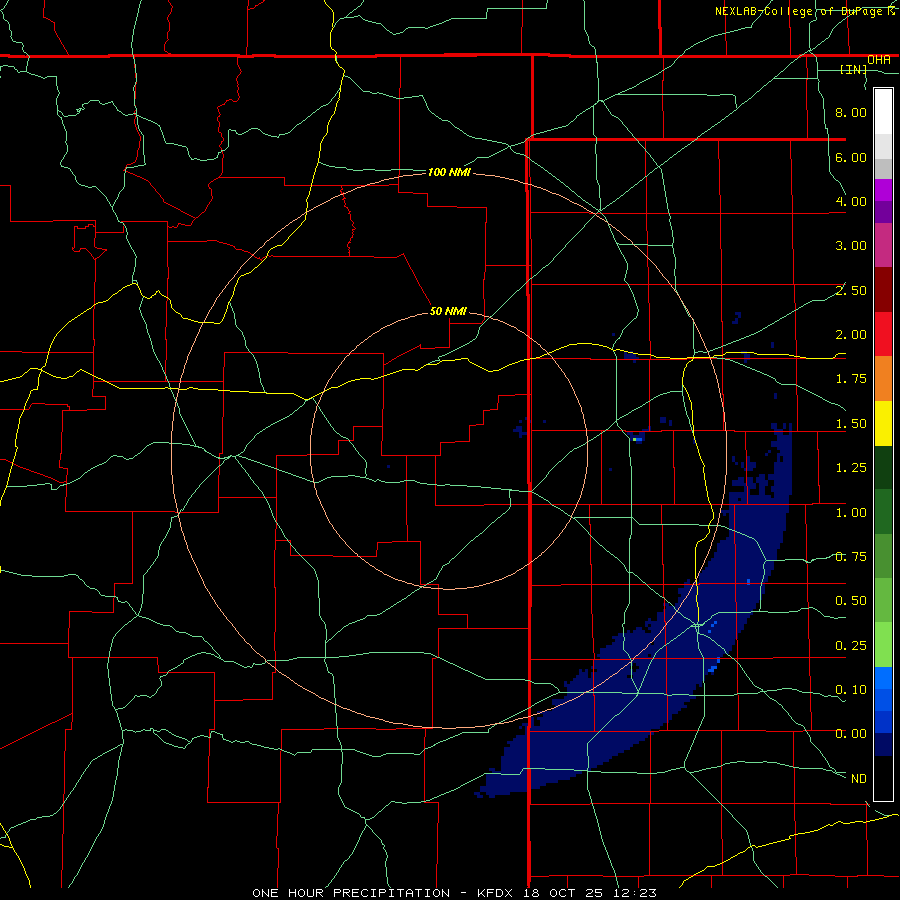Click the 50 NMI range ring label
Image resolution: width=900 pixels, height=900 pixels.
click(448, 311)
